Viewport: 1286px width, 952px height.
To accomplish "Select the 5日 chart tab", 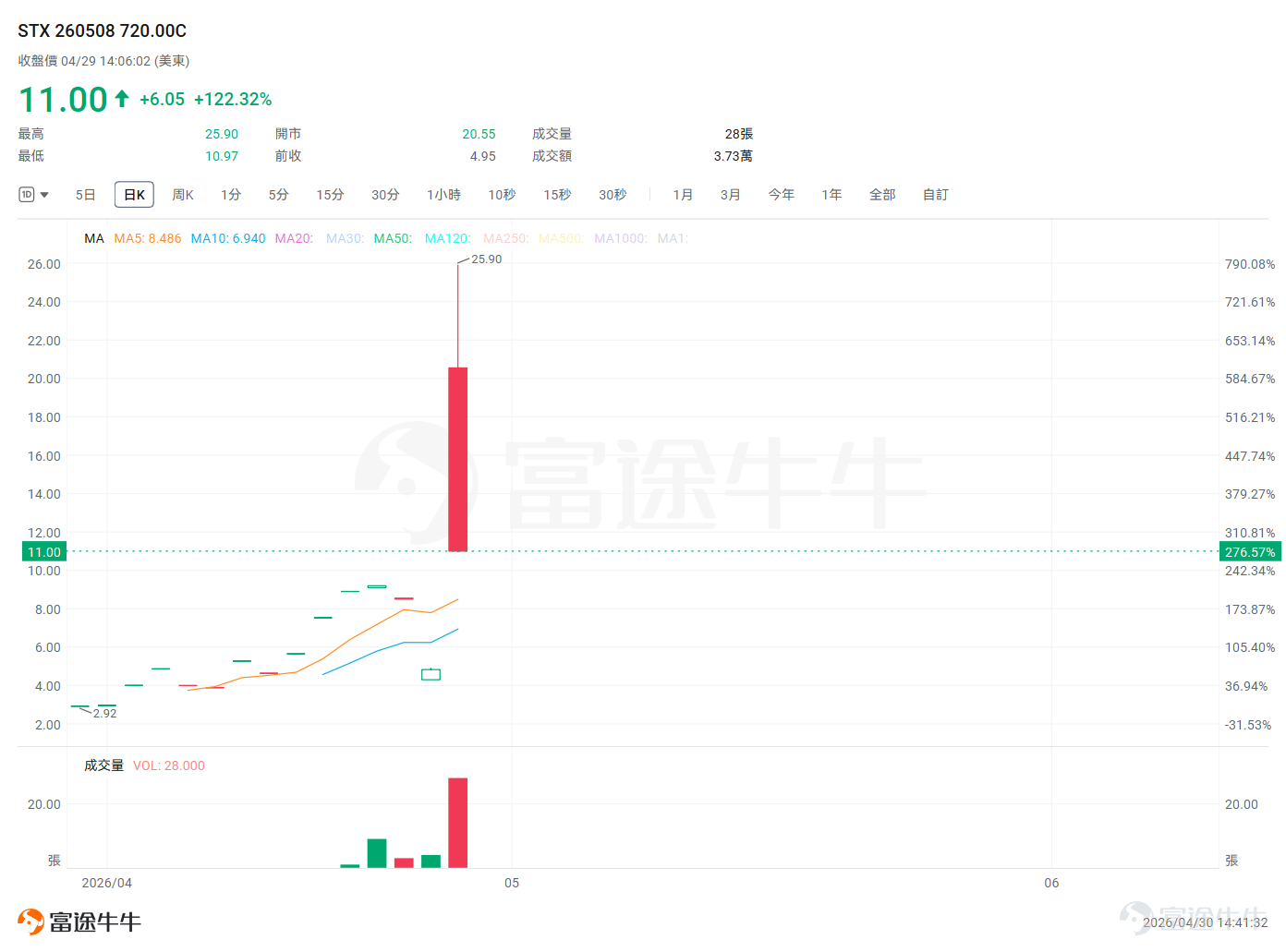I will coord(86,195).
